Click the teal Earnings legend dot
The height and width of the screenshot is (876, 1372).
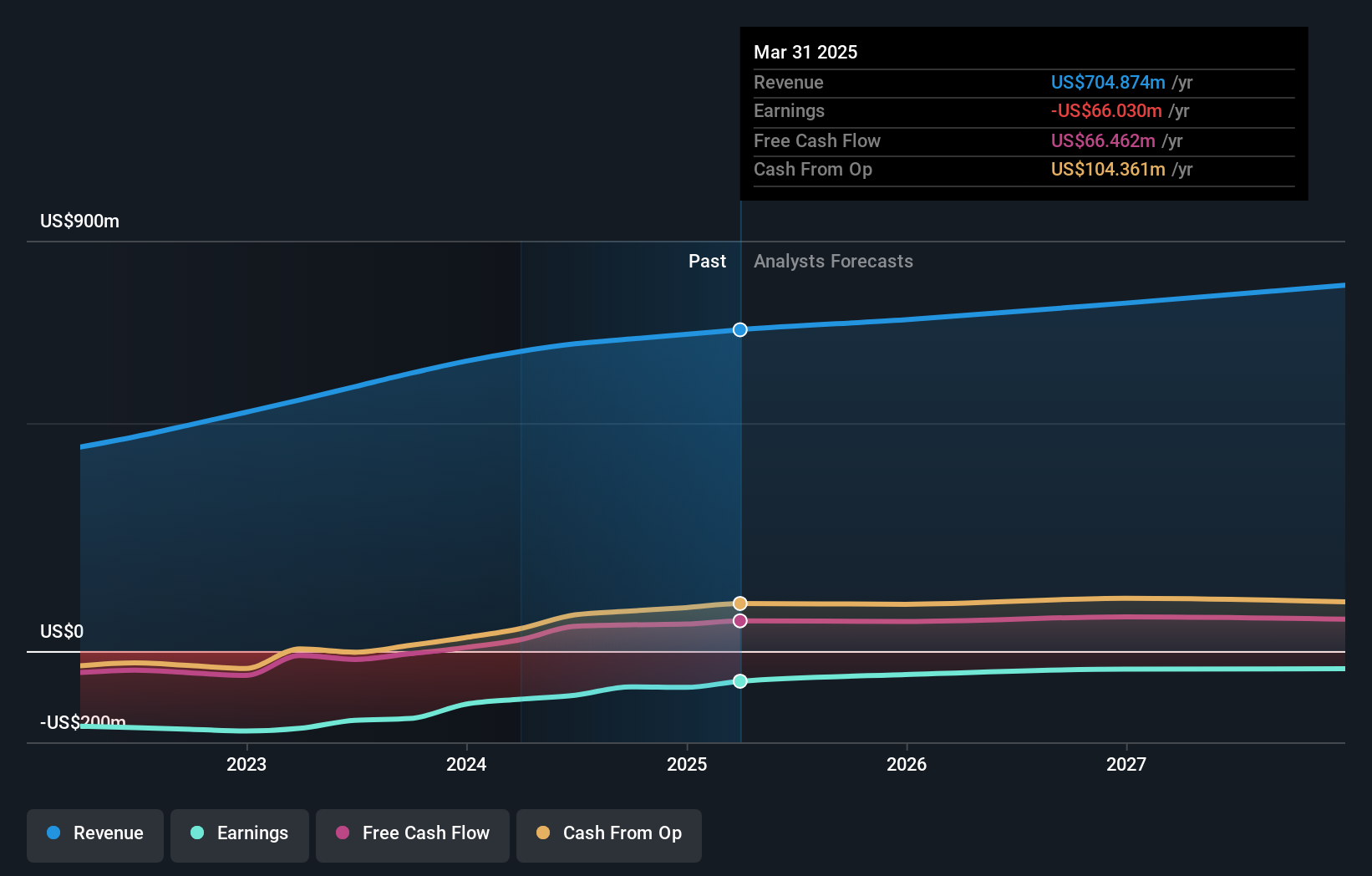(197, 833)
